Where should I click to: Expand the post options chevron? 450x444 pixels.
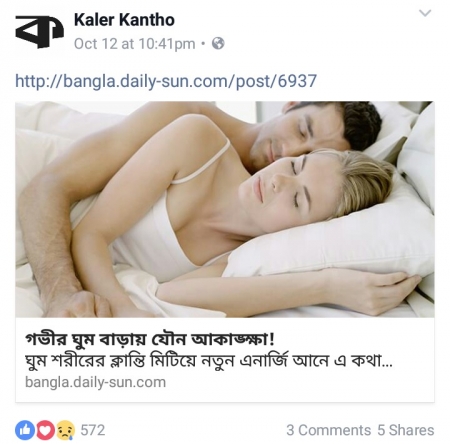click(x=425, y=13)
